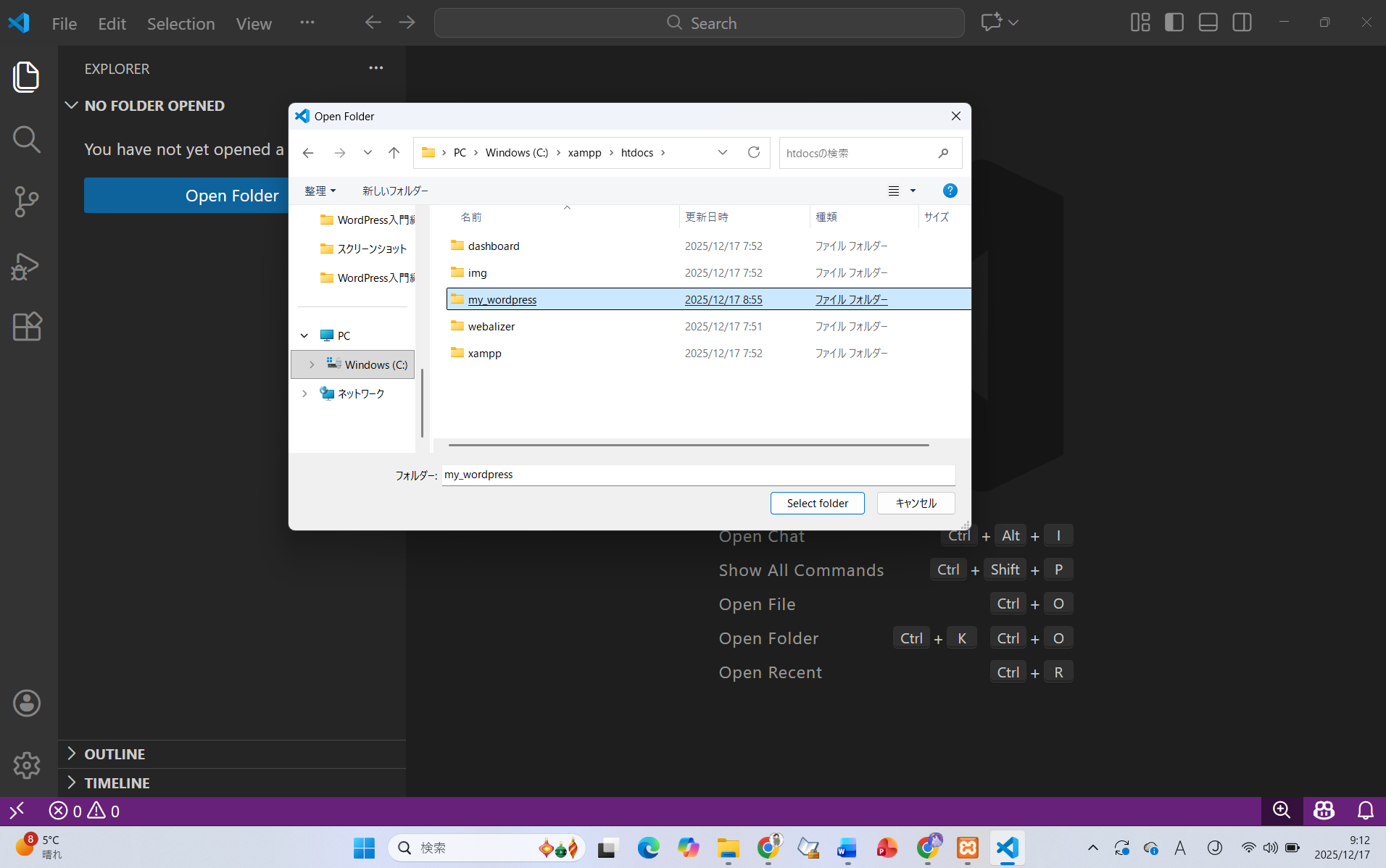
Task: Toggle the primary side bar layout button
Action: 1174,22
